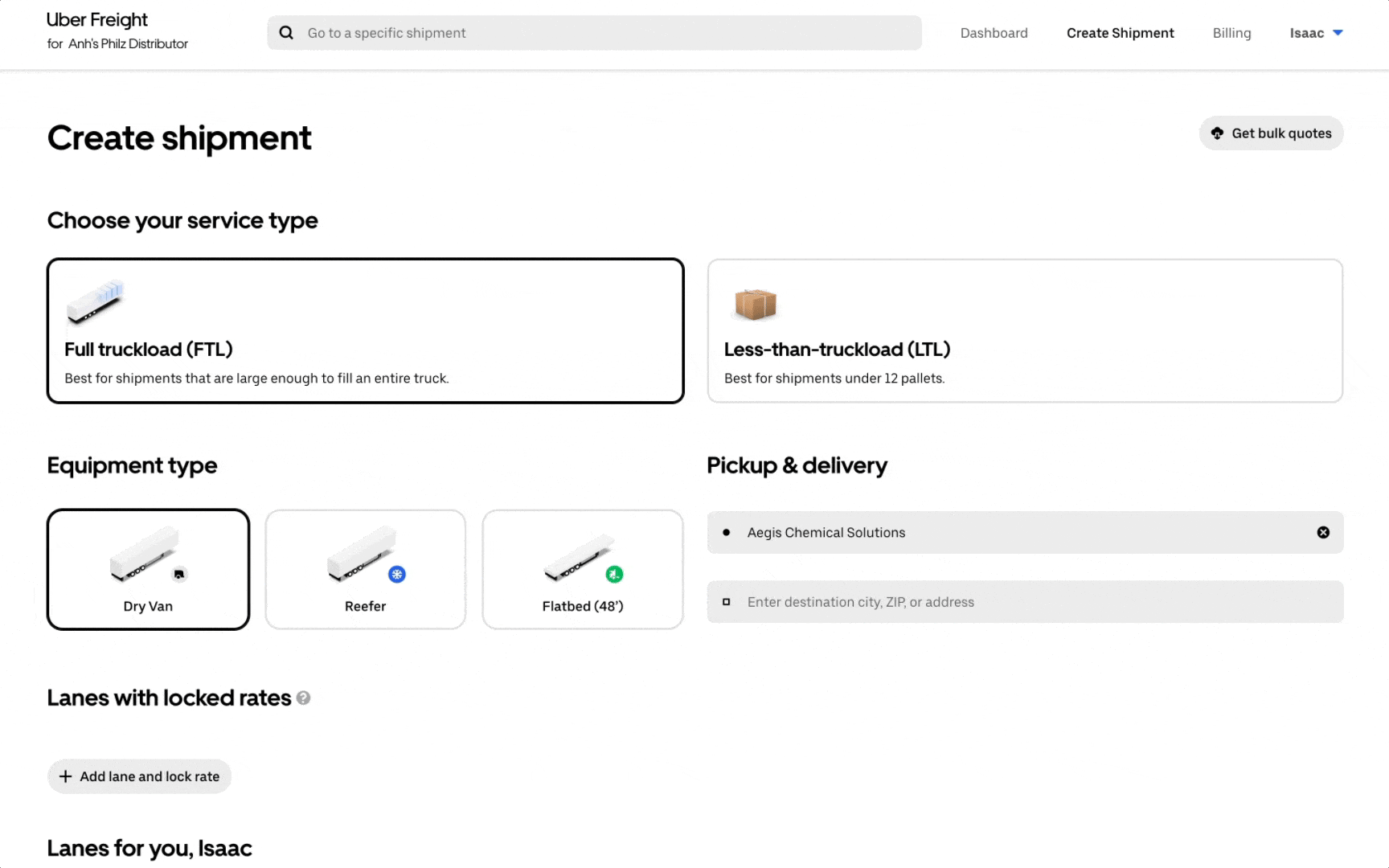1389x868 pixels.
Task: Click Add lane and lock rate button
Action: 139,776
